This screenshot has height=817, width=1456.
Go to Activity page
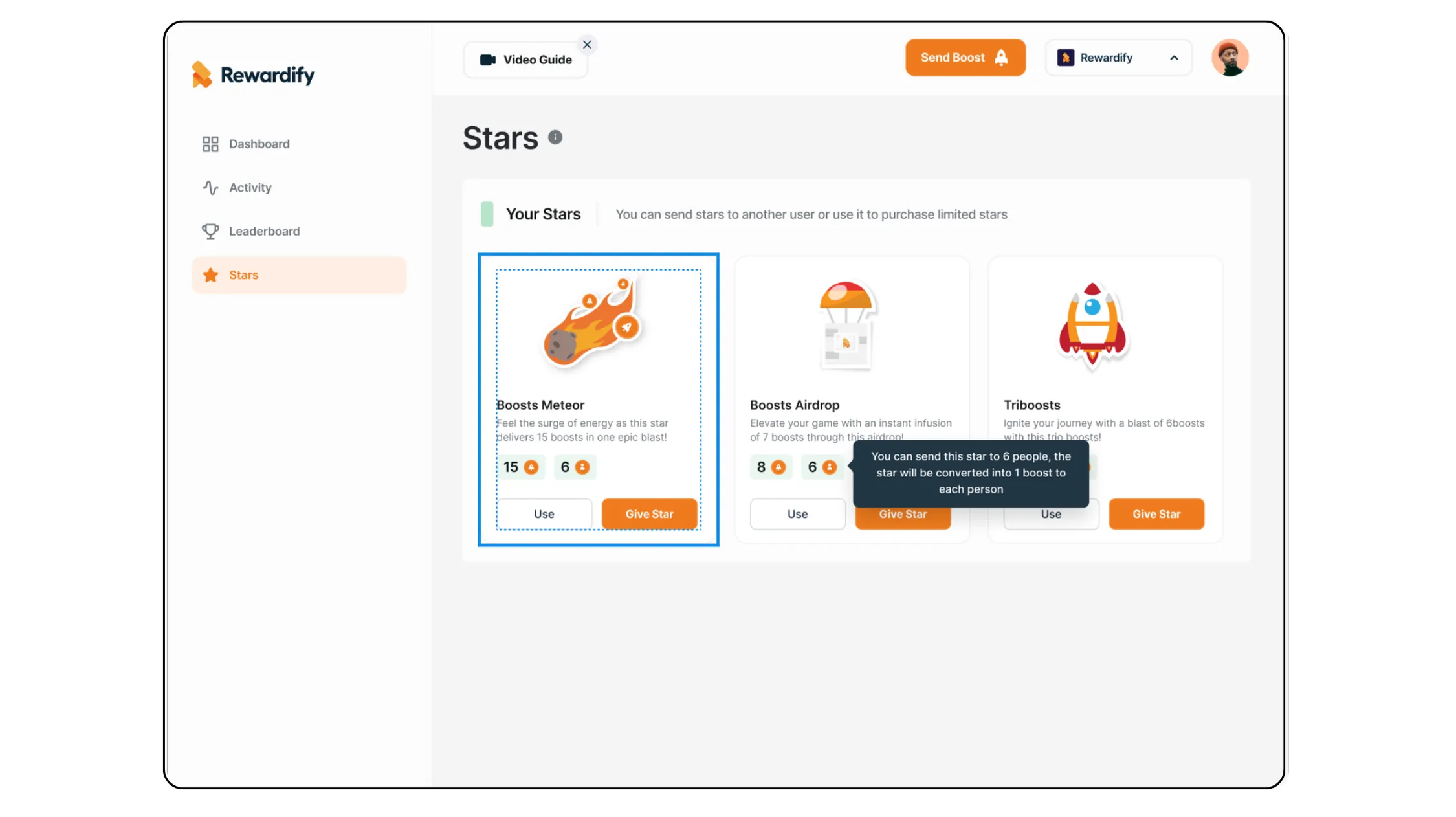pos(250,188)
